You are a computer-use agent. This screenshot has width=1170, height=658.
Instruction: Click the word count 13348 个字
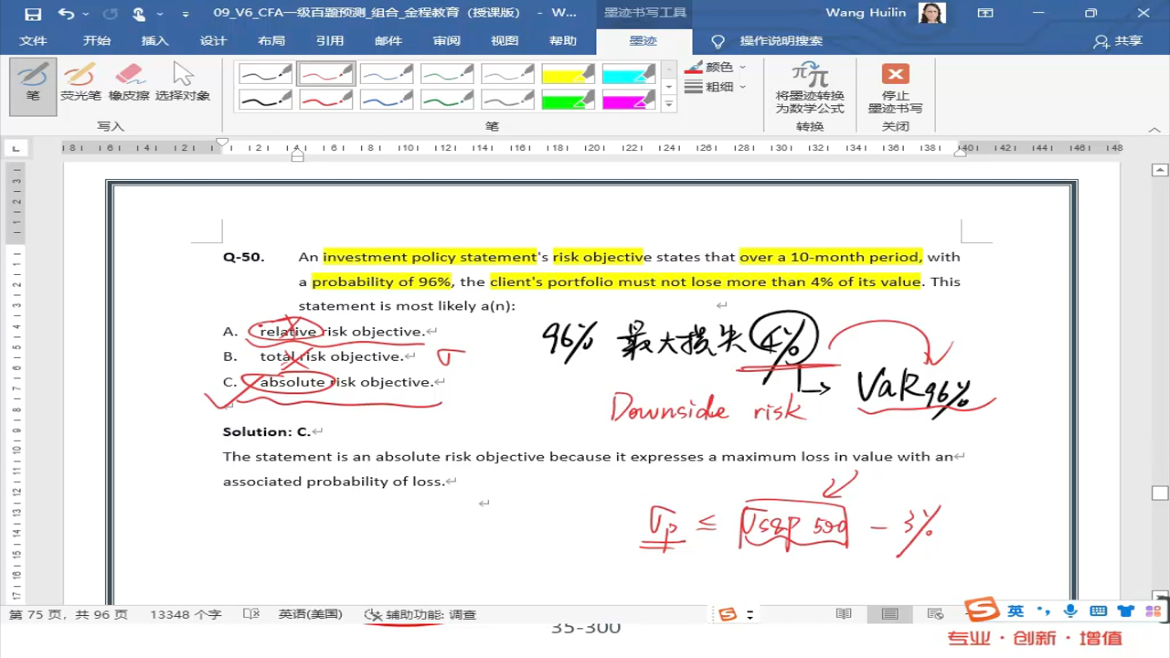pos(186,615)
